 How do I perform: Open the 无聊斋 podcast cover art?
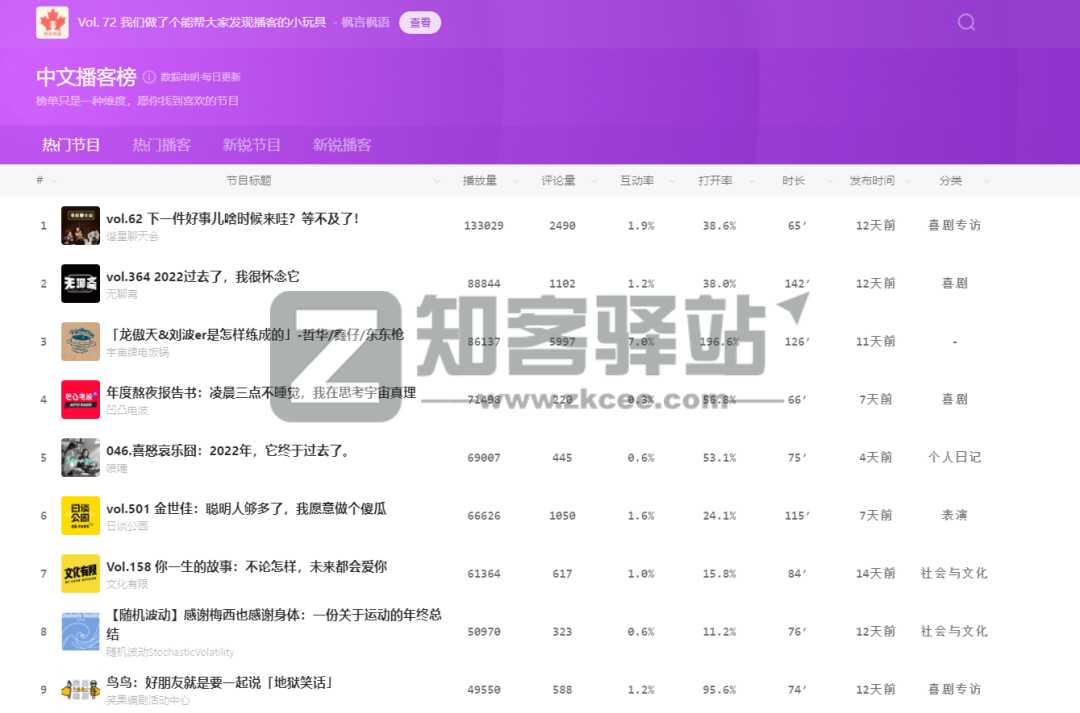click(x=80, y=283)
